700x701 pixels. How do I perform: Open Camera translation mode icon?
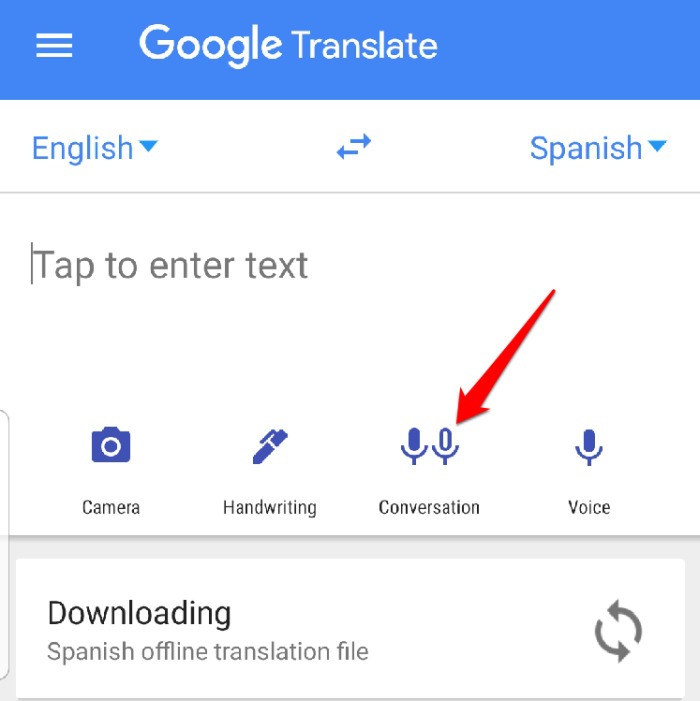click(x=111, y=445)
